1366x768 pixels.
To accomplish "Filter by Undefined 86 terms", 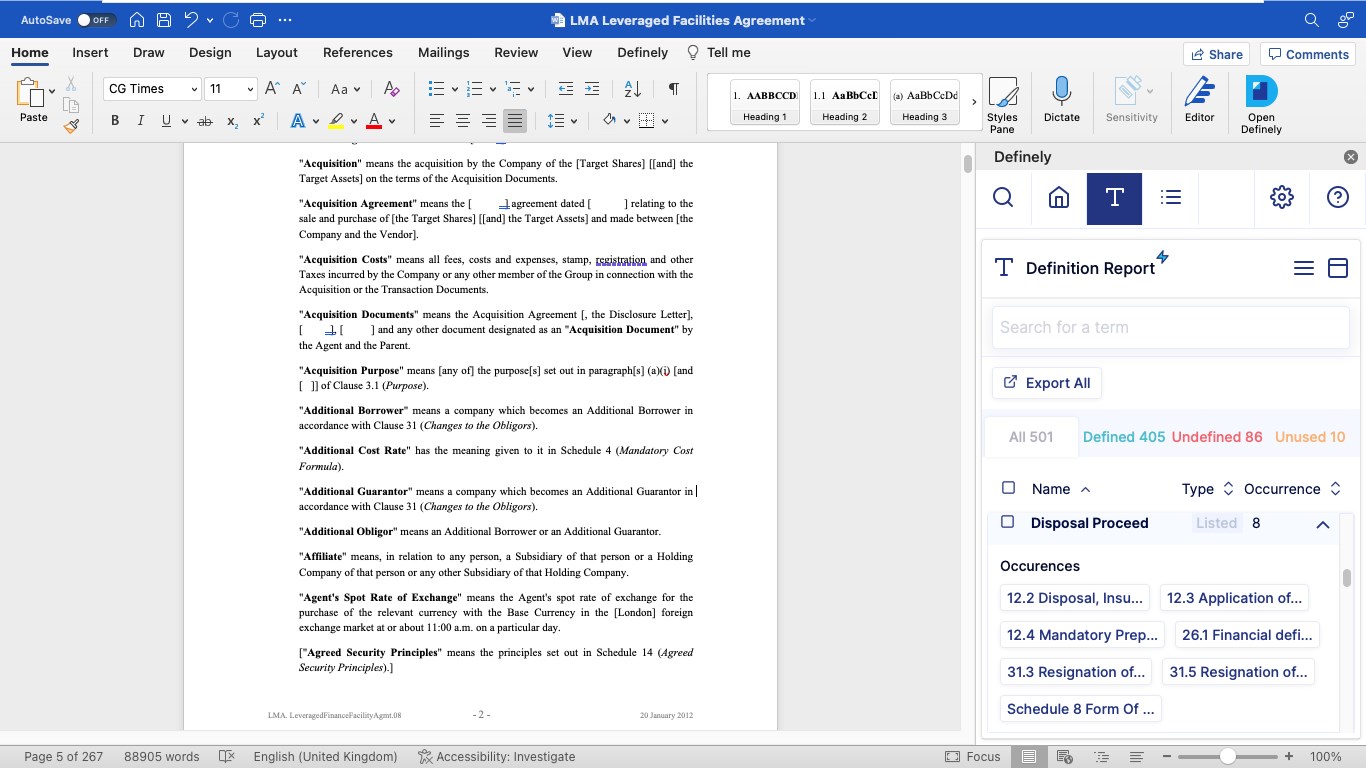I will coord(1217,437).
